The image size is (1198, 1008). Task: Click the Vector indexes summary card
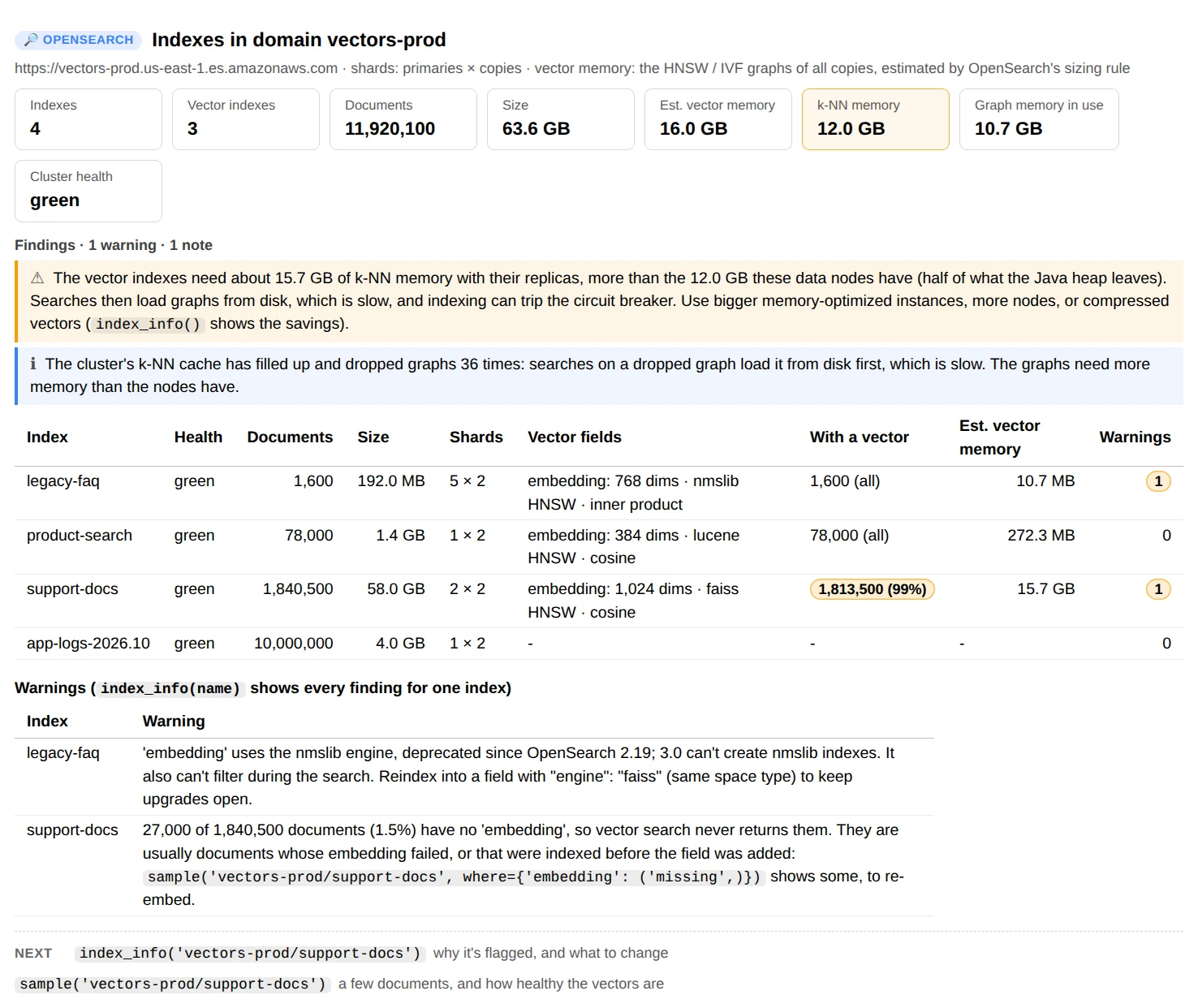click(246, 119)
